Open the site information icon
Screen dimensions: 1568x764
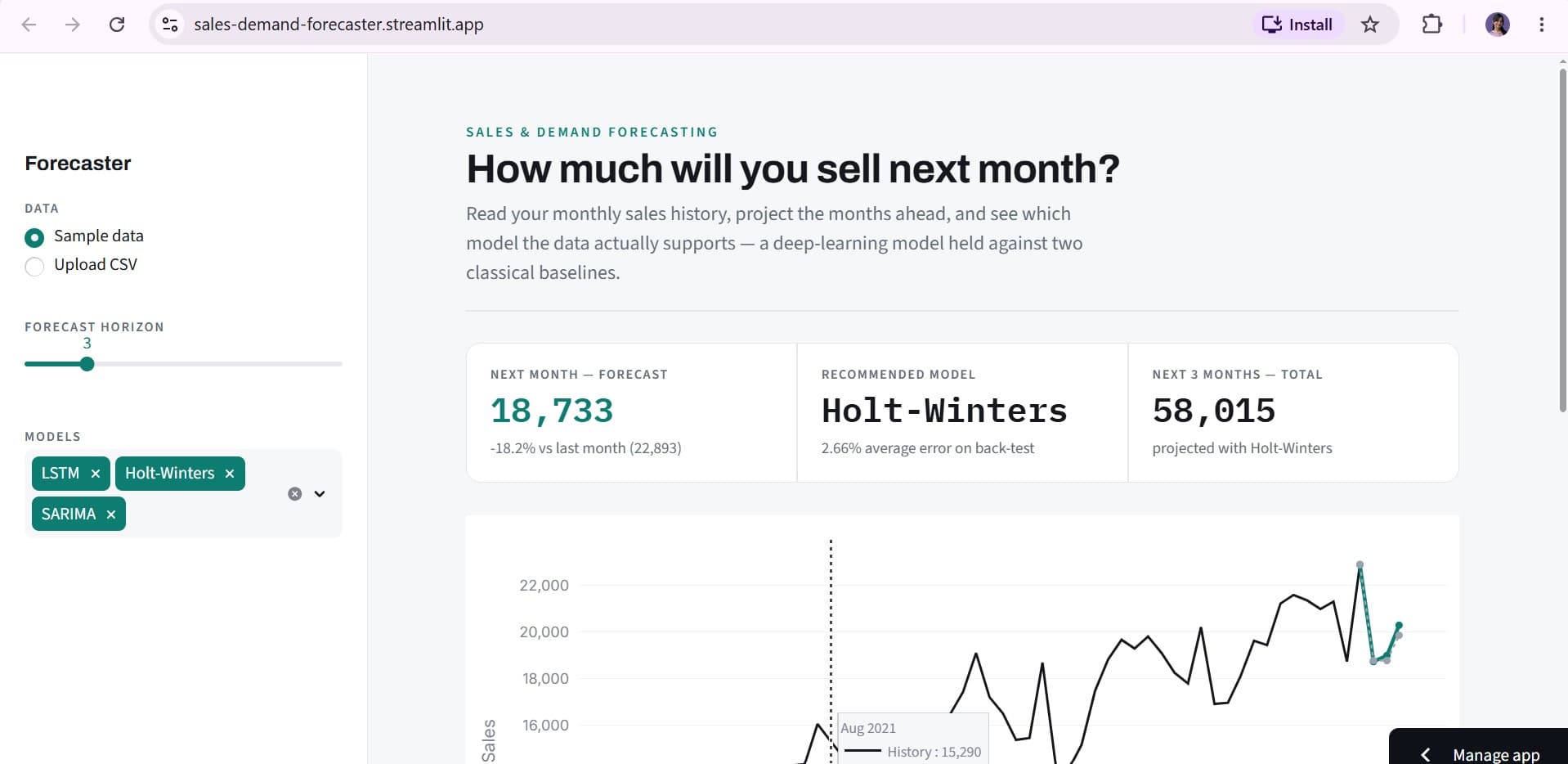(x=170, y=25)
